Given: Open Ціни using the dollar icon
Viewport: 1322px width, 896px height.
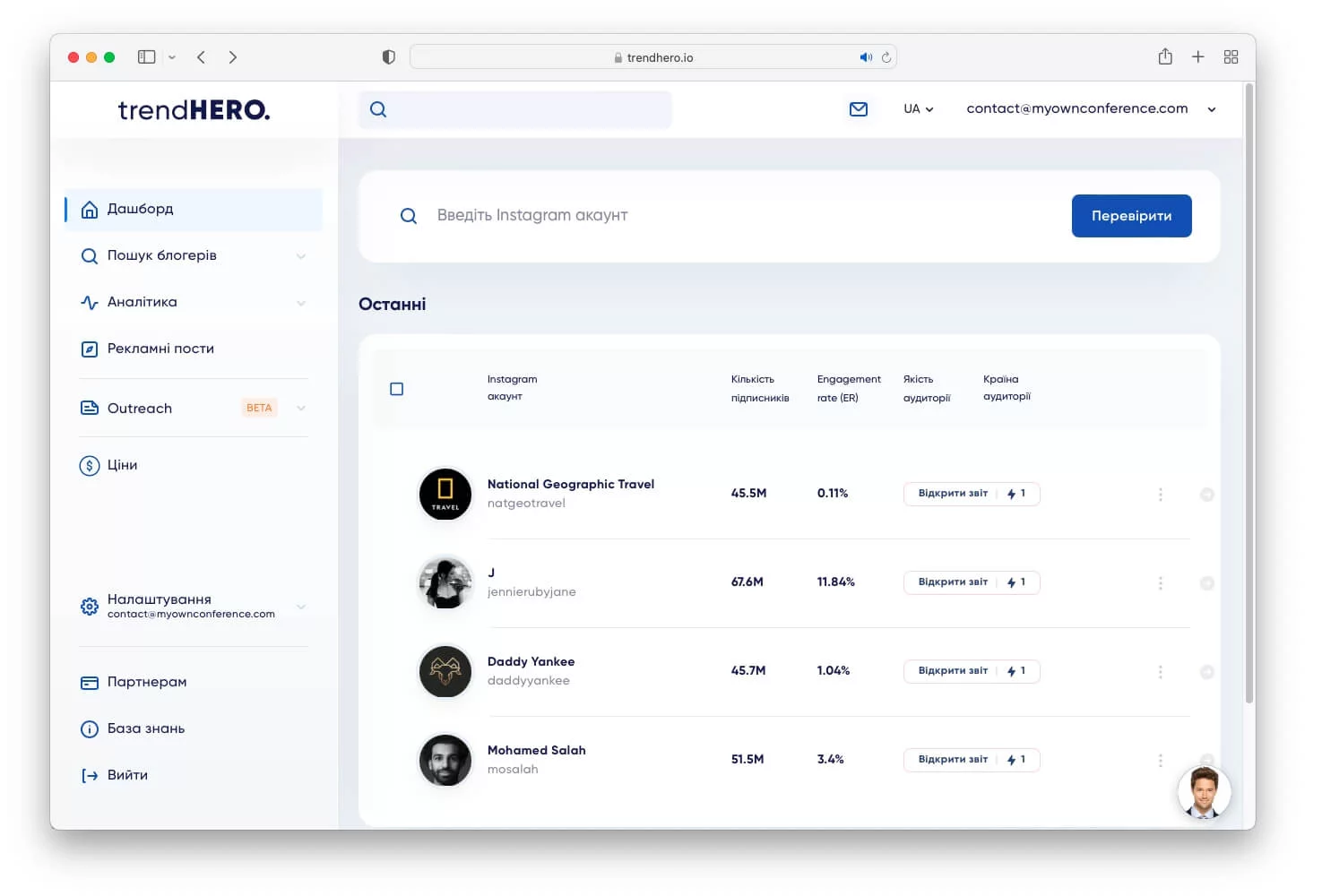Looking at the screenshot, I should pyautogui.click(x=90, y=465).
